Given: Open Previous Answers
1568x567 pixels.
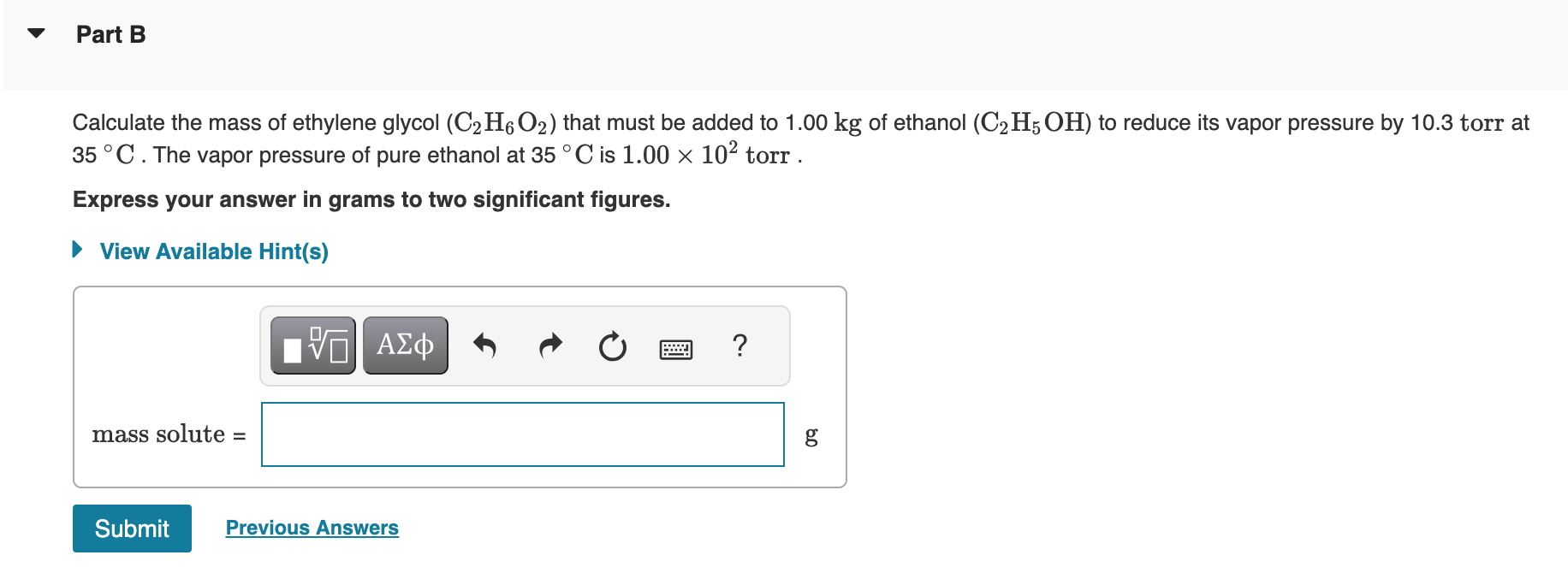Looking at the screenshot, I should coord(312,527).
